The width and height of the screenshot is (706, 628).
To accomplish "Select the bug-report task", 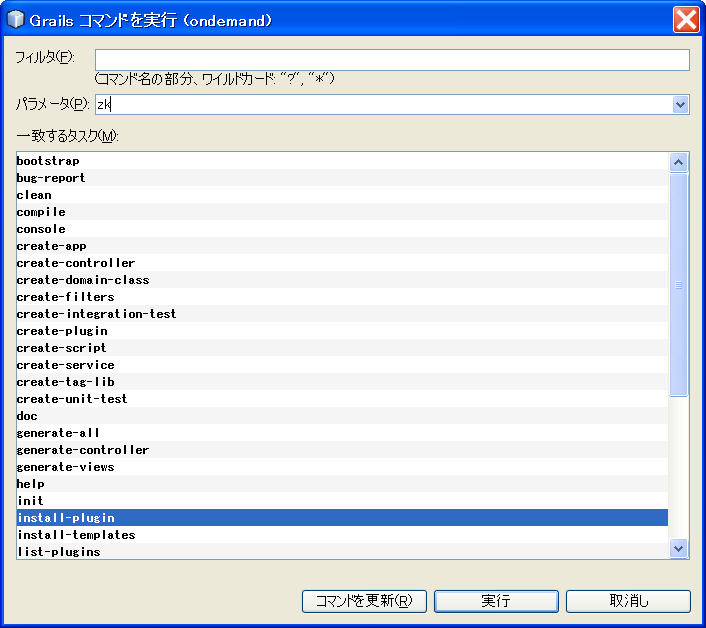I will tap(342, 178).
